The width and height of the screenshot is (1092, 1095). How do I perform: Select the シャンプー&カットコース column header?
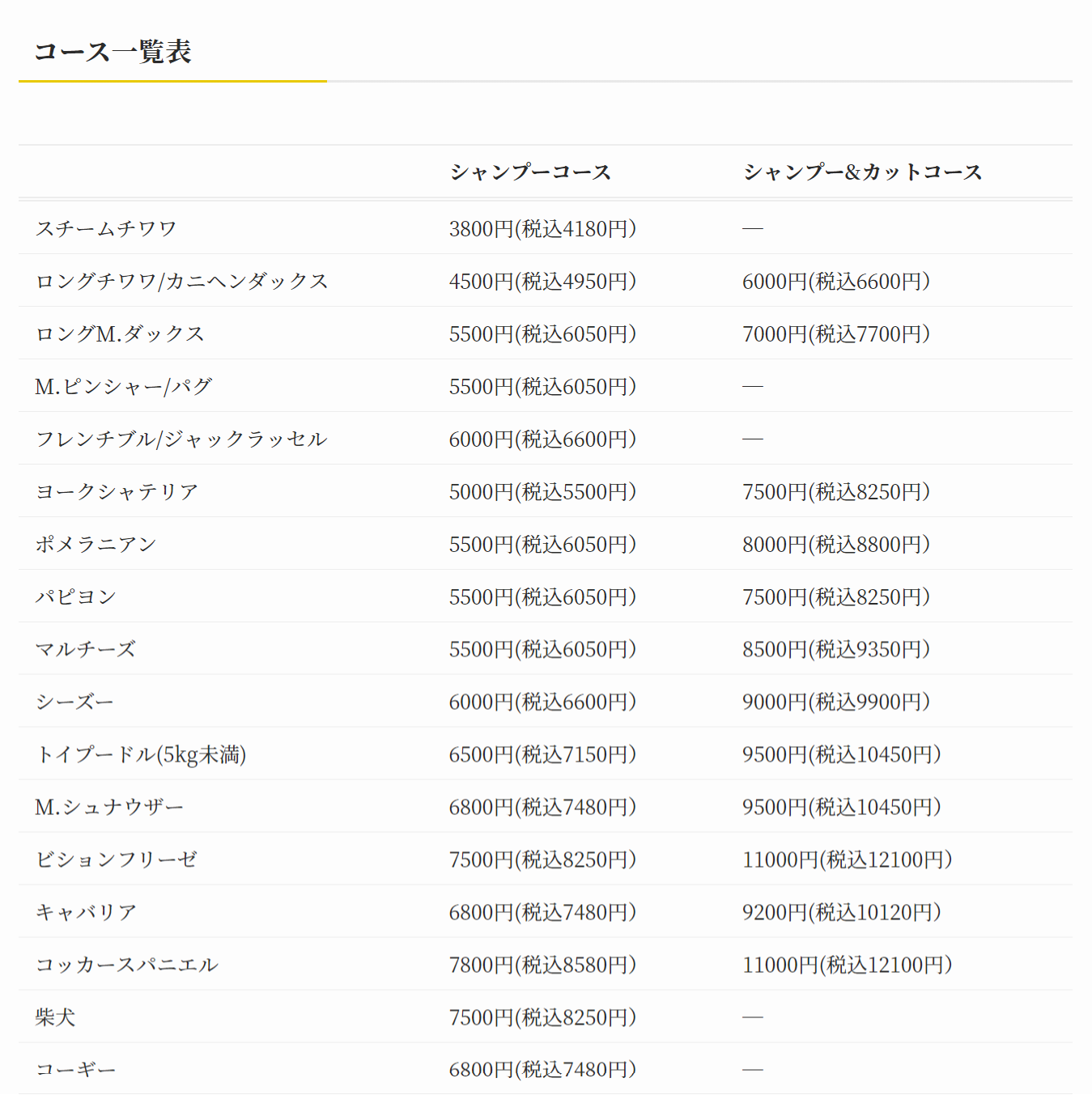[862, 172]
